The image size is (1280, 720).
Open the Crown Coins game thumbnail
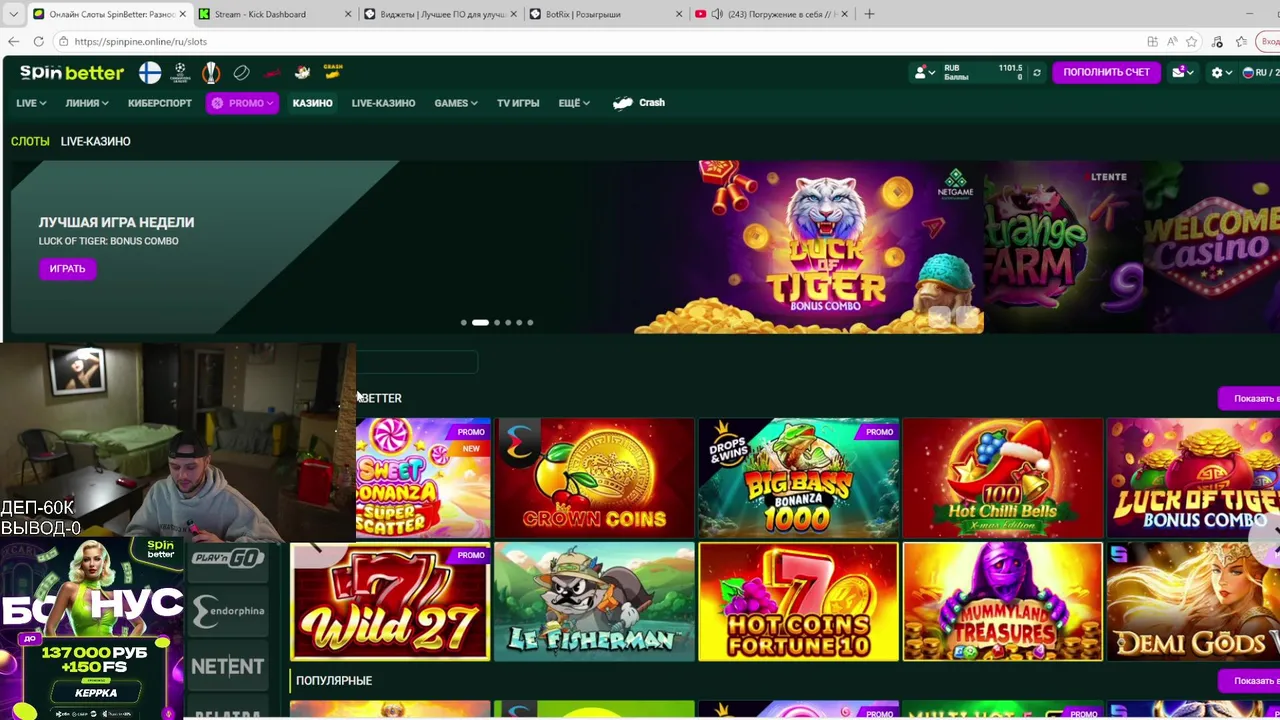point(594,478)
